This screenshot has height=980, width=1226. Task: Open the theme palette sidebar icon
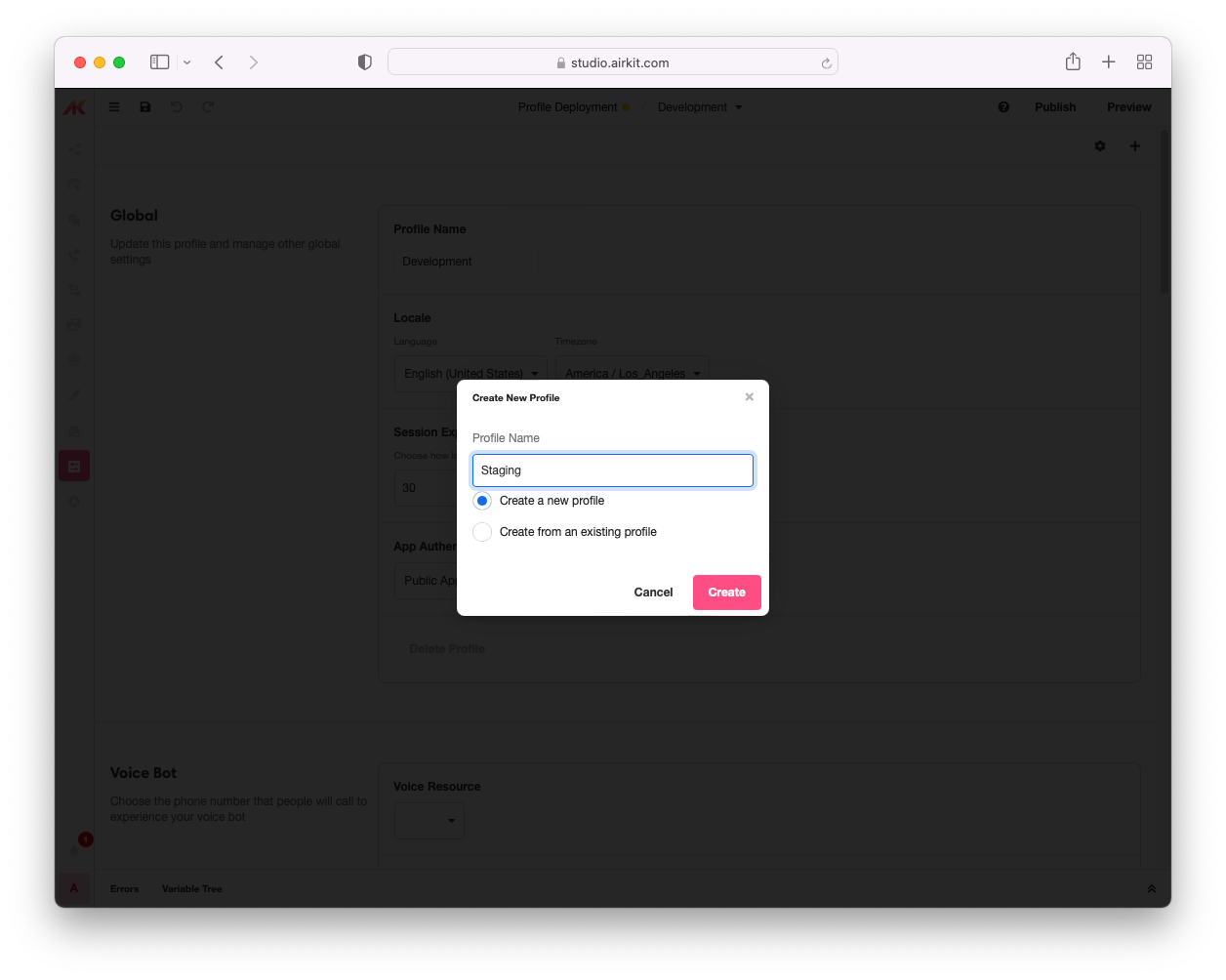(x=74, y=360)
